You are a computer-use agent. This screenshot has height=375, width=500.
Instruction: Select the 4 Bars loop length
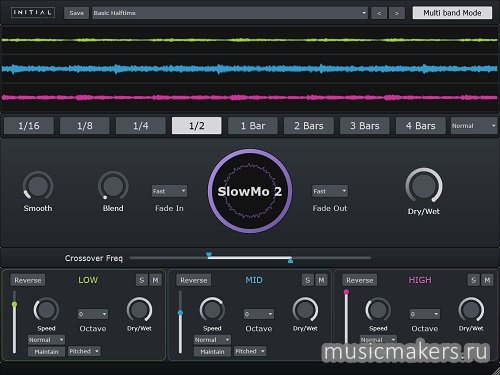[x=421, y=126]
